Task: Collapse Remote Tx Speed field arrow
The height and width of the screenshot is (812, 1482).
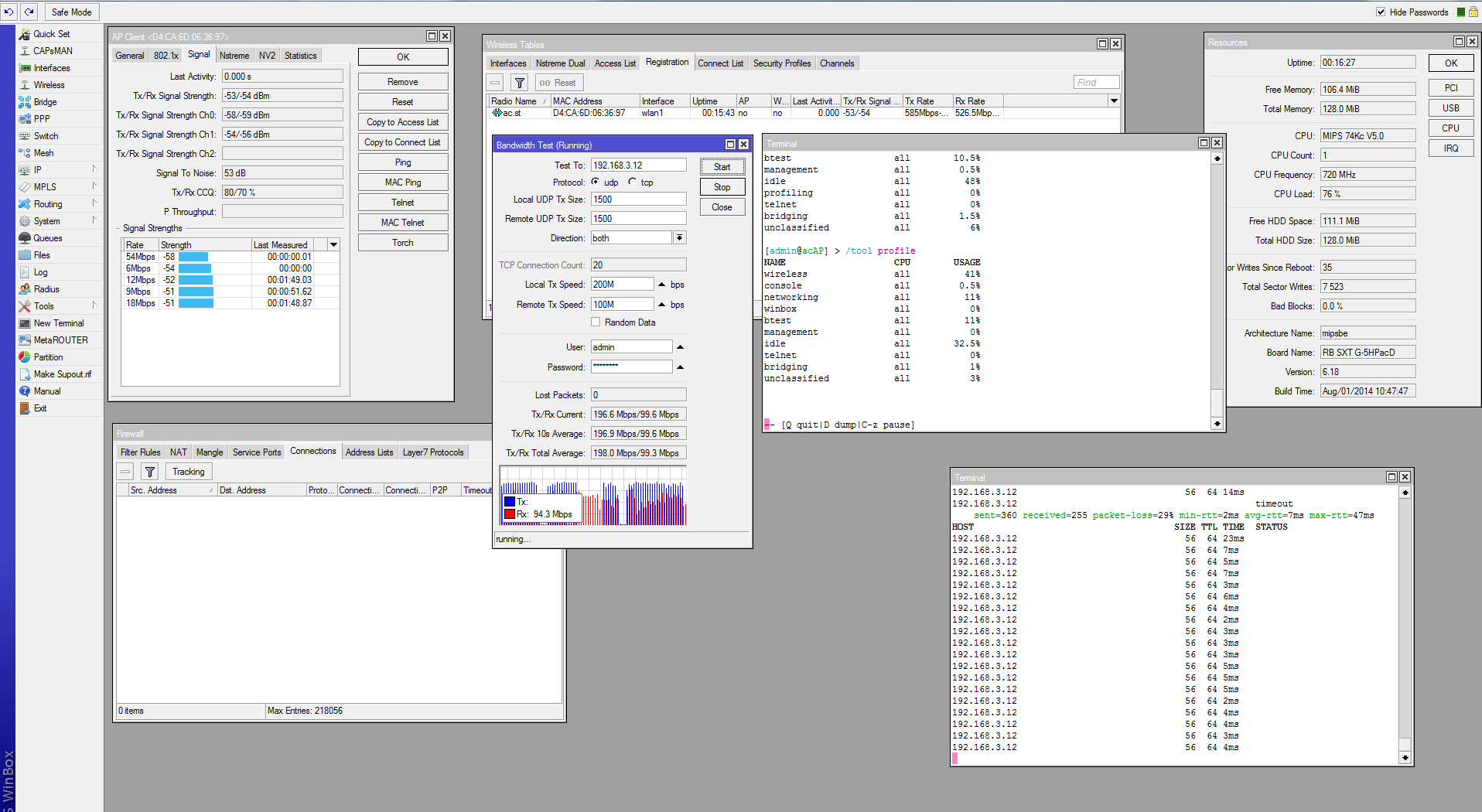Action: [662, 305]
